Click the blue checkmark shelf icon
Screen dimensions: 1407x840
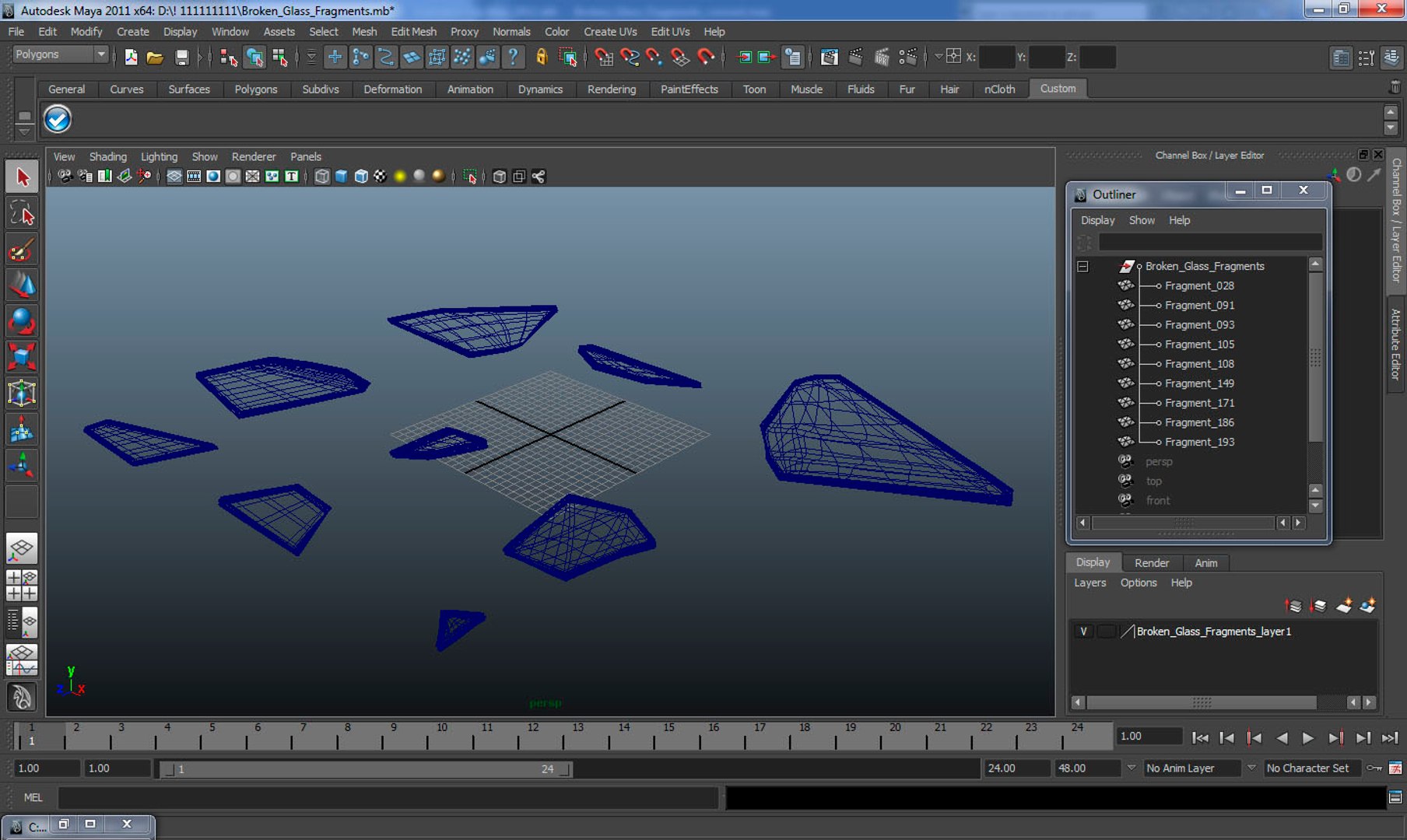(x=58, y=119)
